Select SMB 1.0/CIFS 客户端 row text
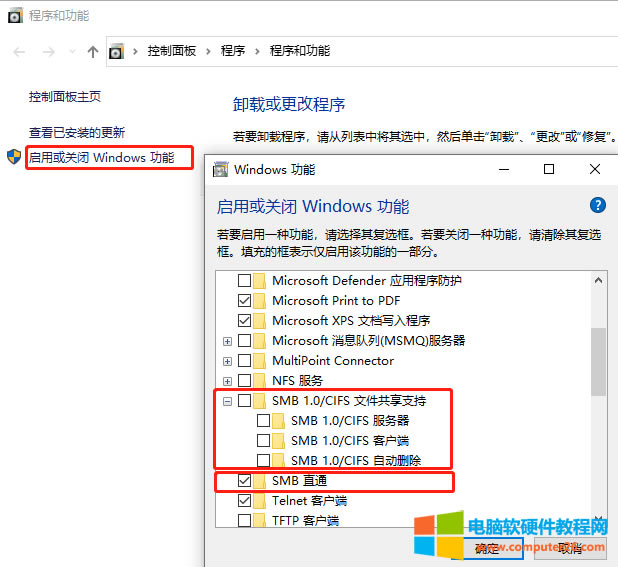The width and height of the screenshot is (618, 567). [x=350, y=441]
